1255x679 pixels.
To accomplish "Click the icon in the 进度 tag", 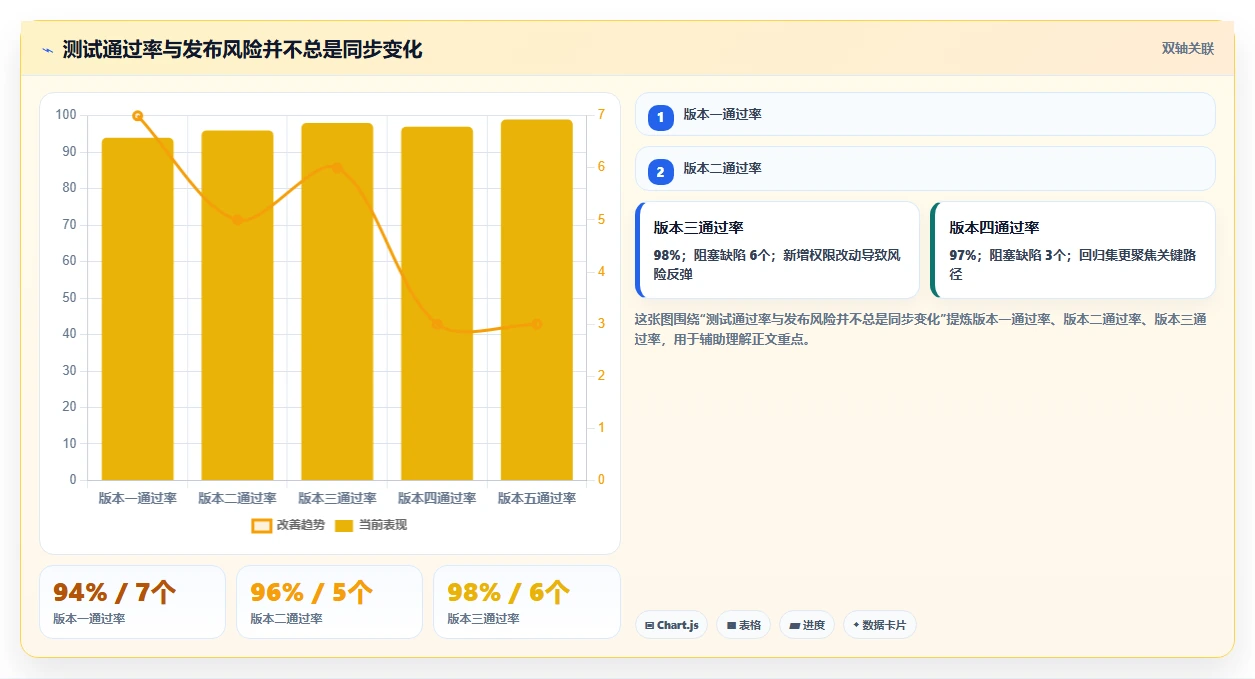I will pyautogui.click(x=794, y=626).
